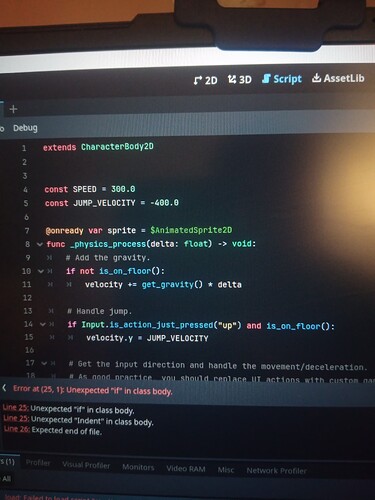Add a new scene tab with plus icon
Viewport: 375px width, 500px height.
tap(13, 109)
